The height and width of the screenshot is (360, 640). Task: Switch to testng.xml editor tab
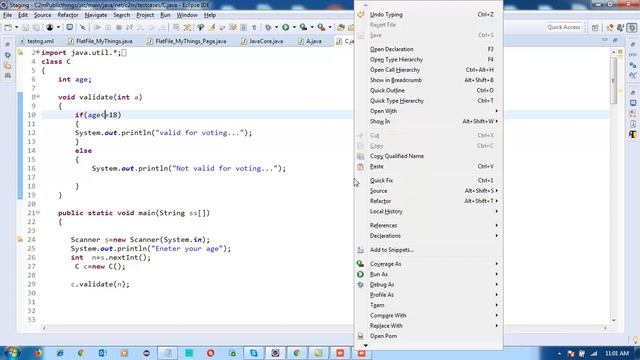[x=37, y=41]
